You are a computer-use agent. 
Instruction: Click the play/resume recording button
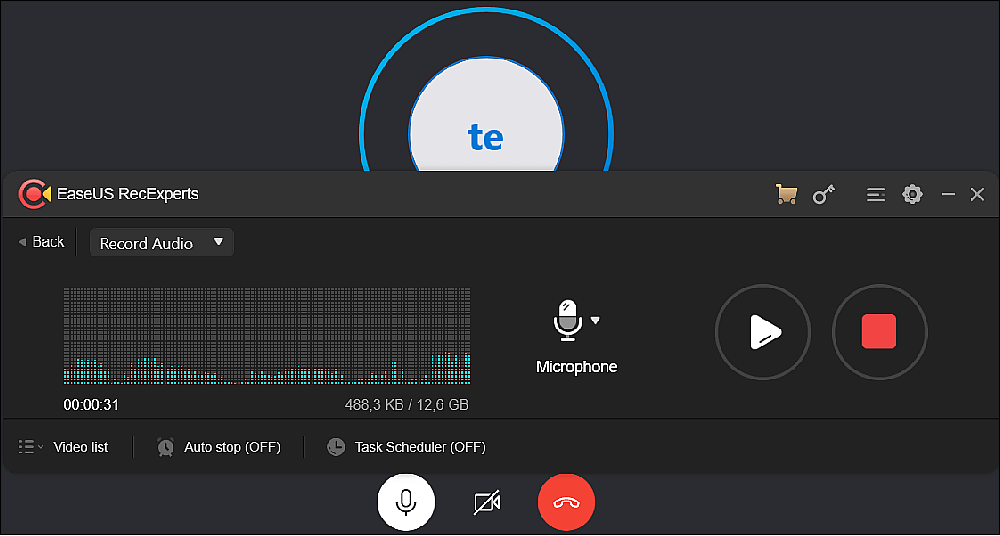pyautogui.click(x=763, y=332)
